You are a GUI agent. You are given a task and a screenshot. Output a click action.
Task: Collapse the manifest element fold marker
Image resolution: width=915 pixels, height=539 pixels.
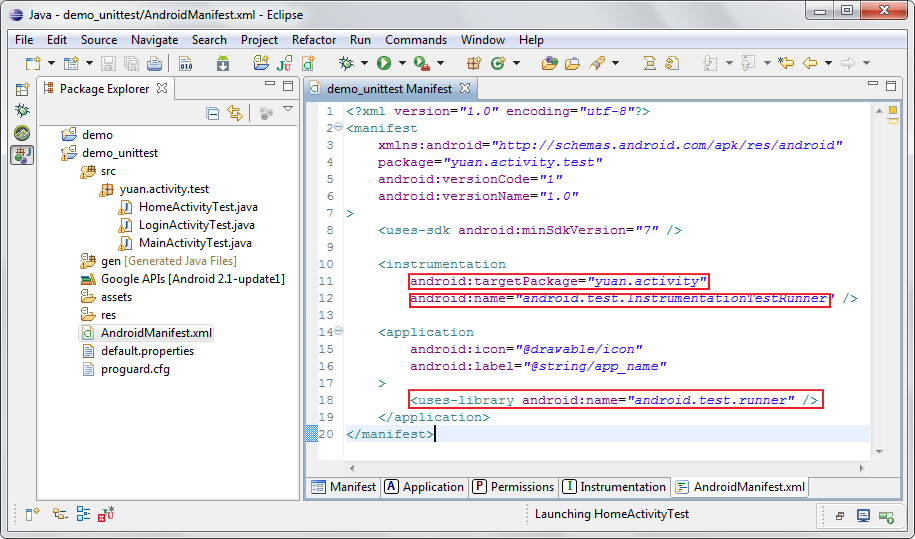(x=339, y=127)
